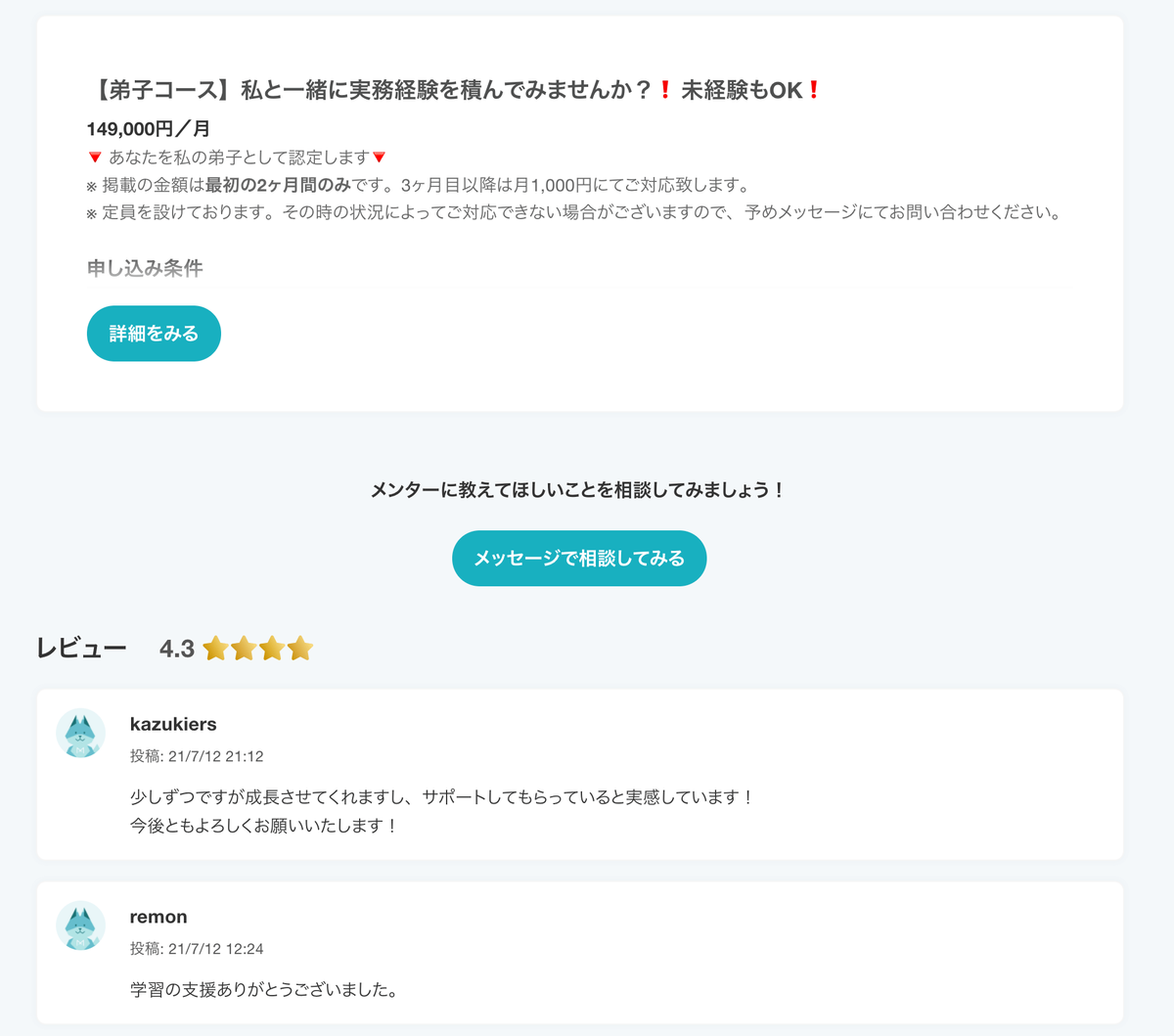Select reviewer name kazukiers
Viewport: 1174px width, 1036px height.
173,724
